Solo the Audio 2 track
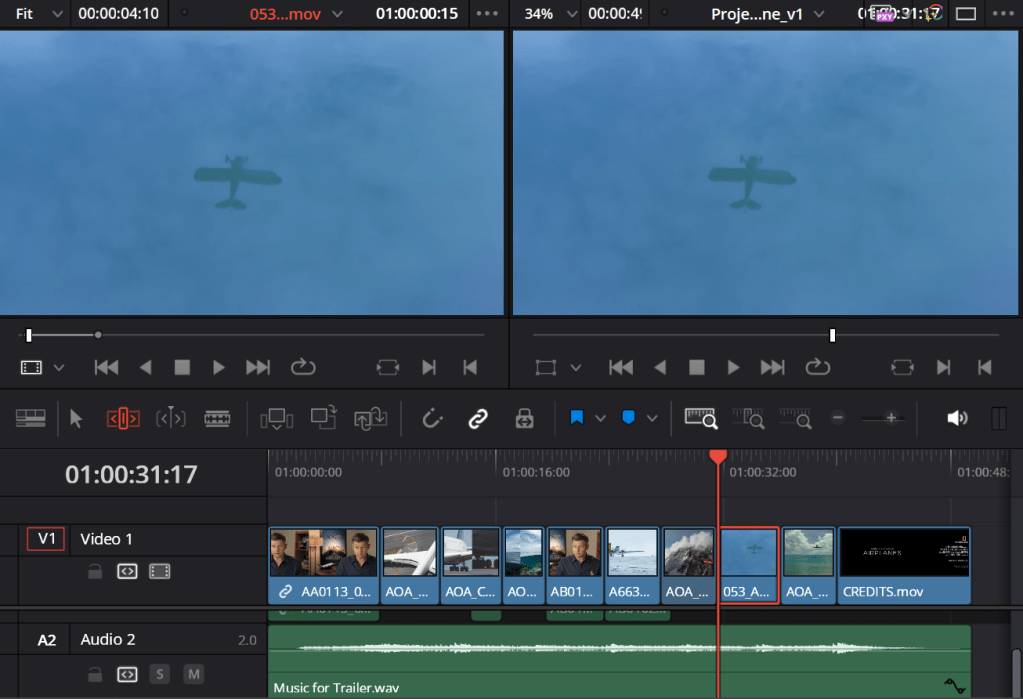The image size is (1023, 699). [159, 675]
